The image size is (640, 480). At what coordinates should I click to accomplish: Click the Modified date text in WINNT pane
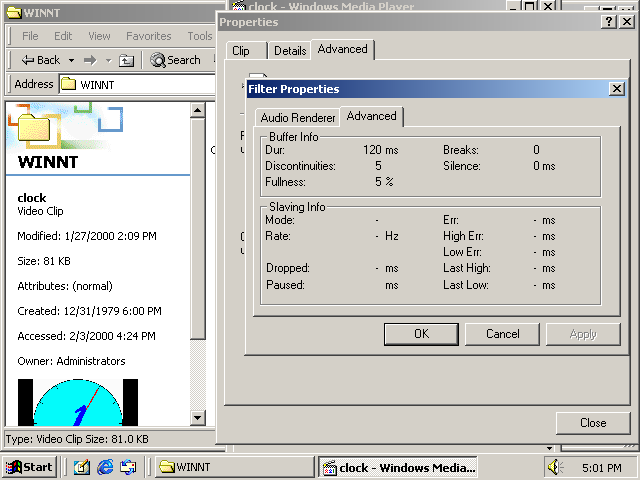[87, 236]
